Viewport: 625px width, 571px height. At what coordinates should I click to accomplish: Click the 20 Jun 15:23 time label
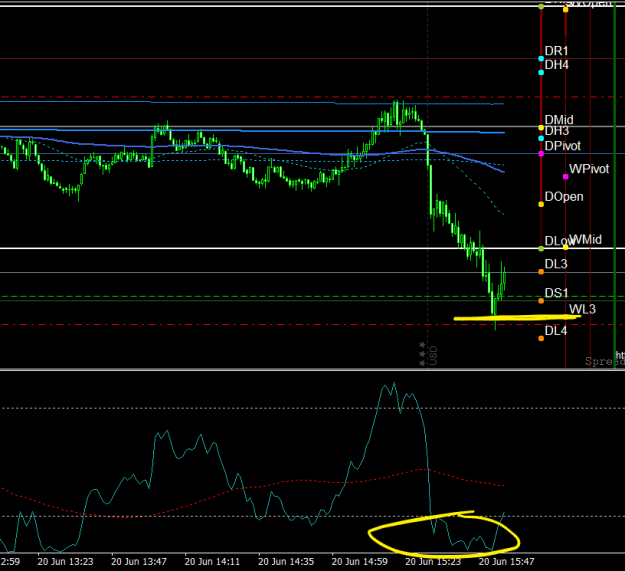point(433,562)
